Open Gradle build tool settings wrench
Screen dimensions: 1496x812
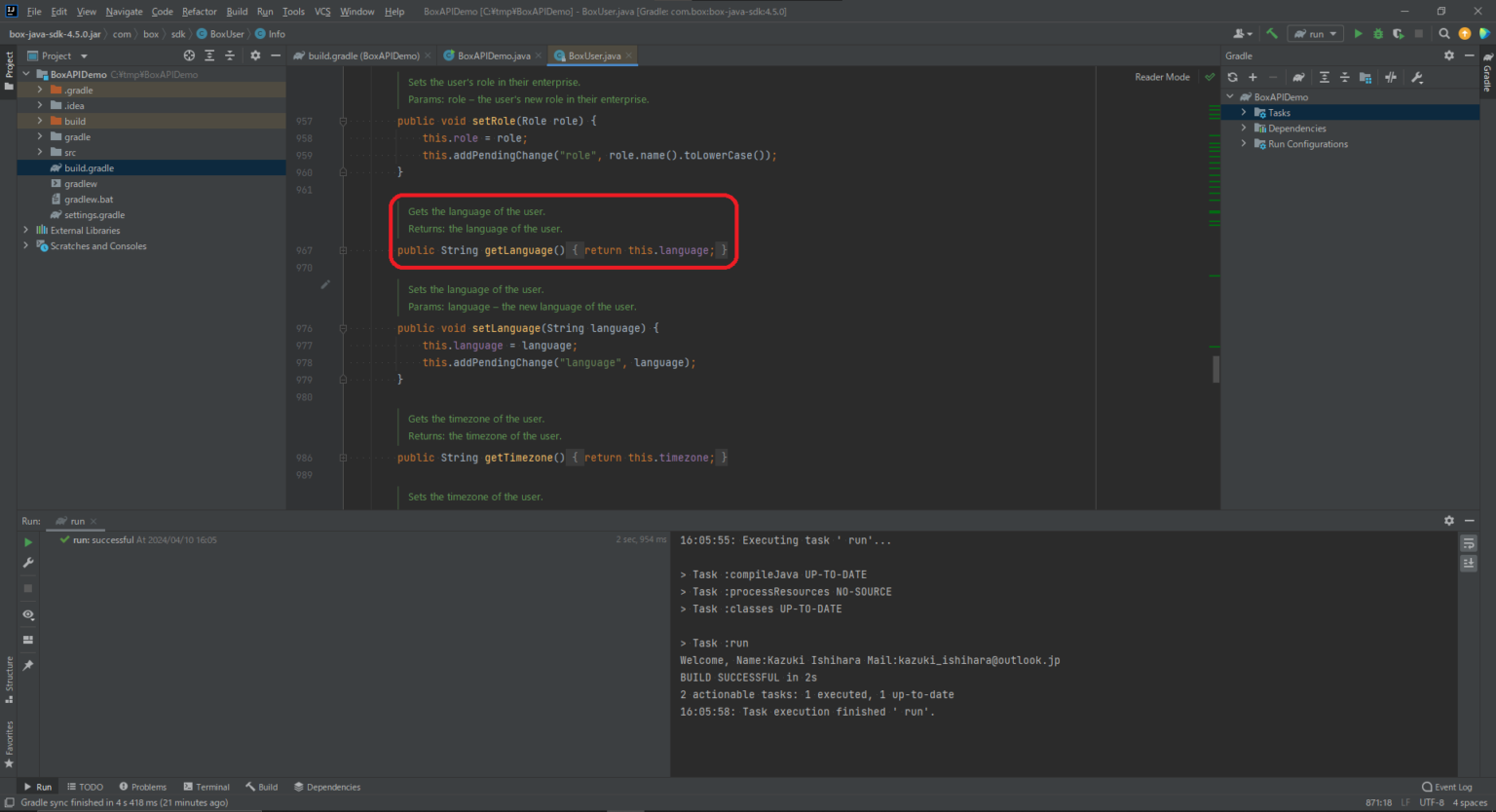1417,77
